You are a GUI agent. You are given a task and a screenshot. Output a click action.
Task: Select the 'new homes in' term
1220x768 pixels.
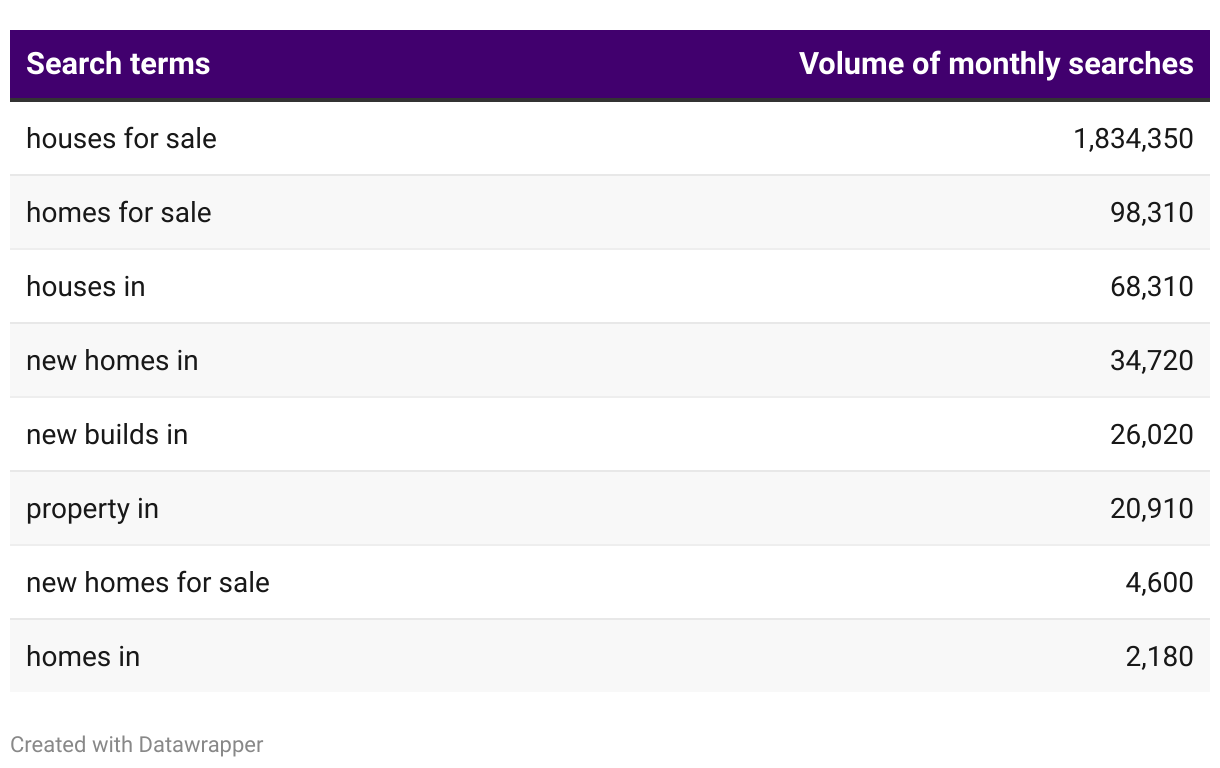(112, 360)
